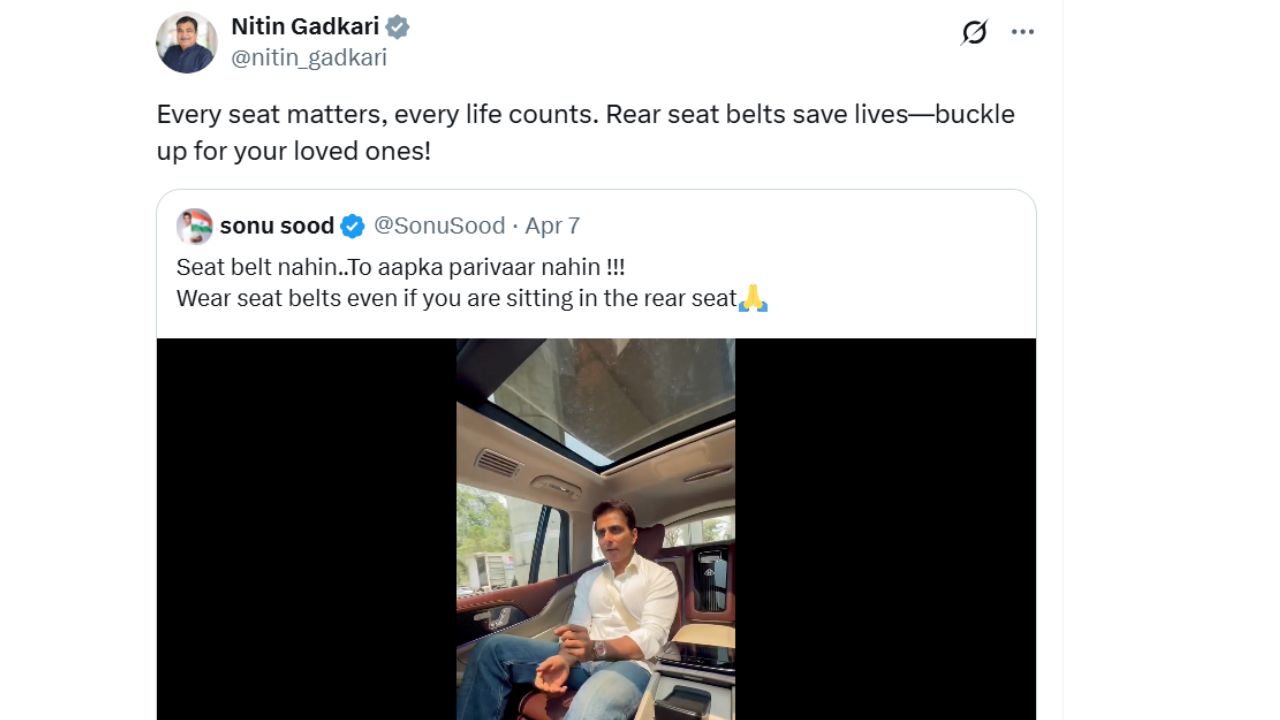Click 'Seat belt nahin' quoted text line
The width and height of the screenshot is (1280, 720).
pyautogui.click(x=400, y=268)
